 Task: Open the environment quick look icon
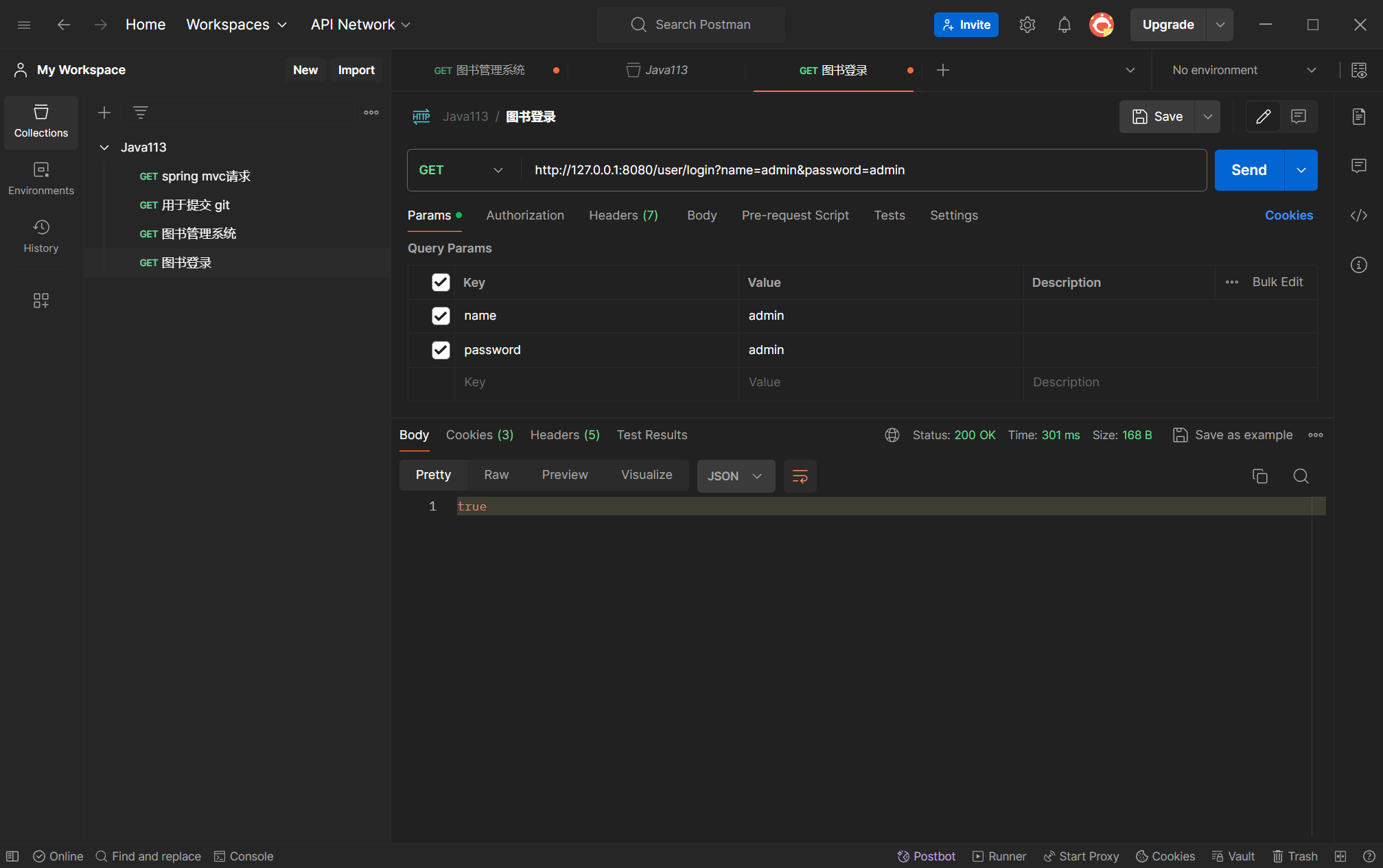coord(1359,70)
